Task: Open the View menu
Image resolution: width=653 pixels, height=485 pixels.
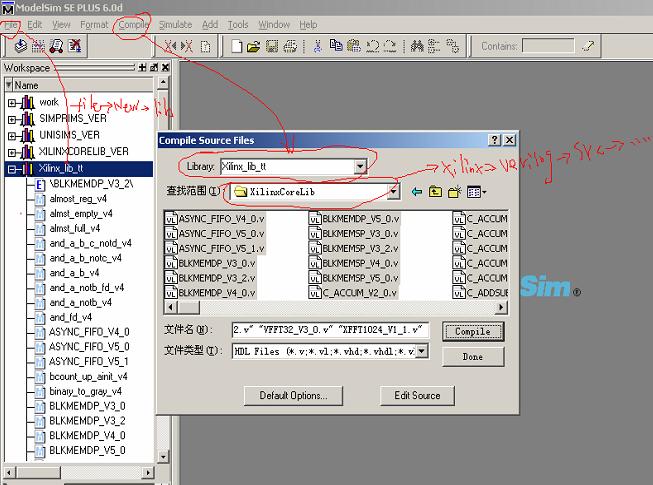Action: 61,25
